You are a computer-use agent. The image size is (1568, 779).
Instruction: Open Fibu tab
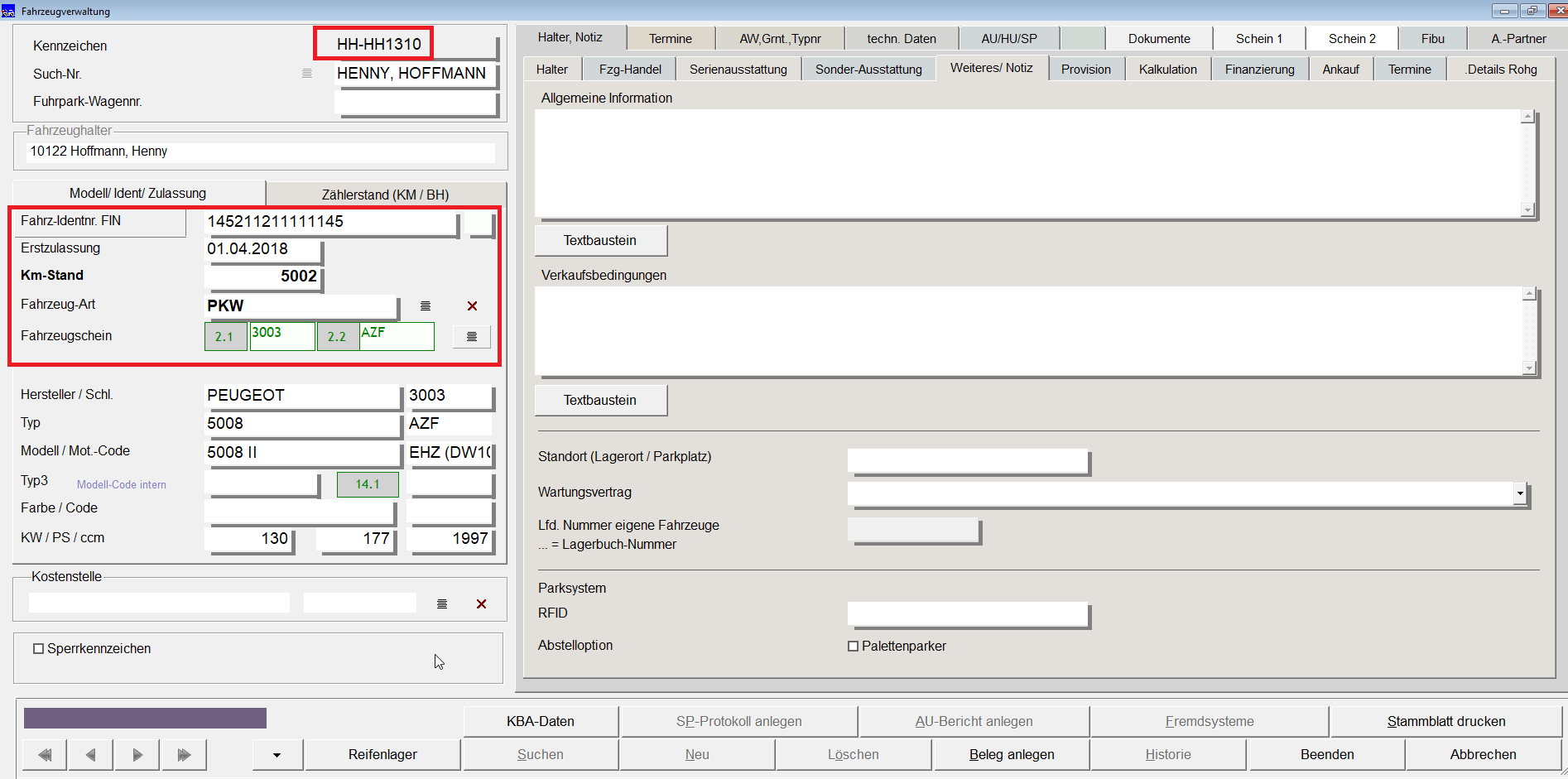pyautogui.click(x=1433, y=39)
